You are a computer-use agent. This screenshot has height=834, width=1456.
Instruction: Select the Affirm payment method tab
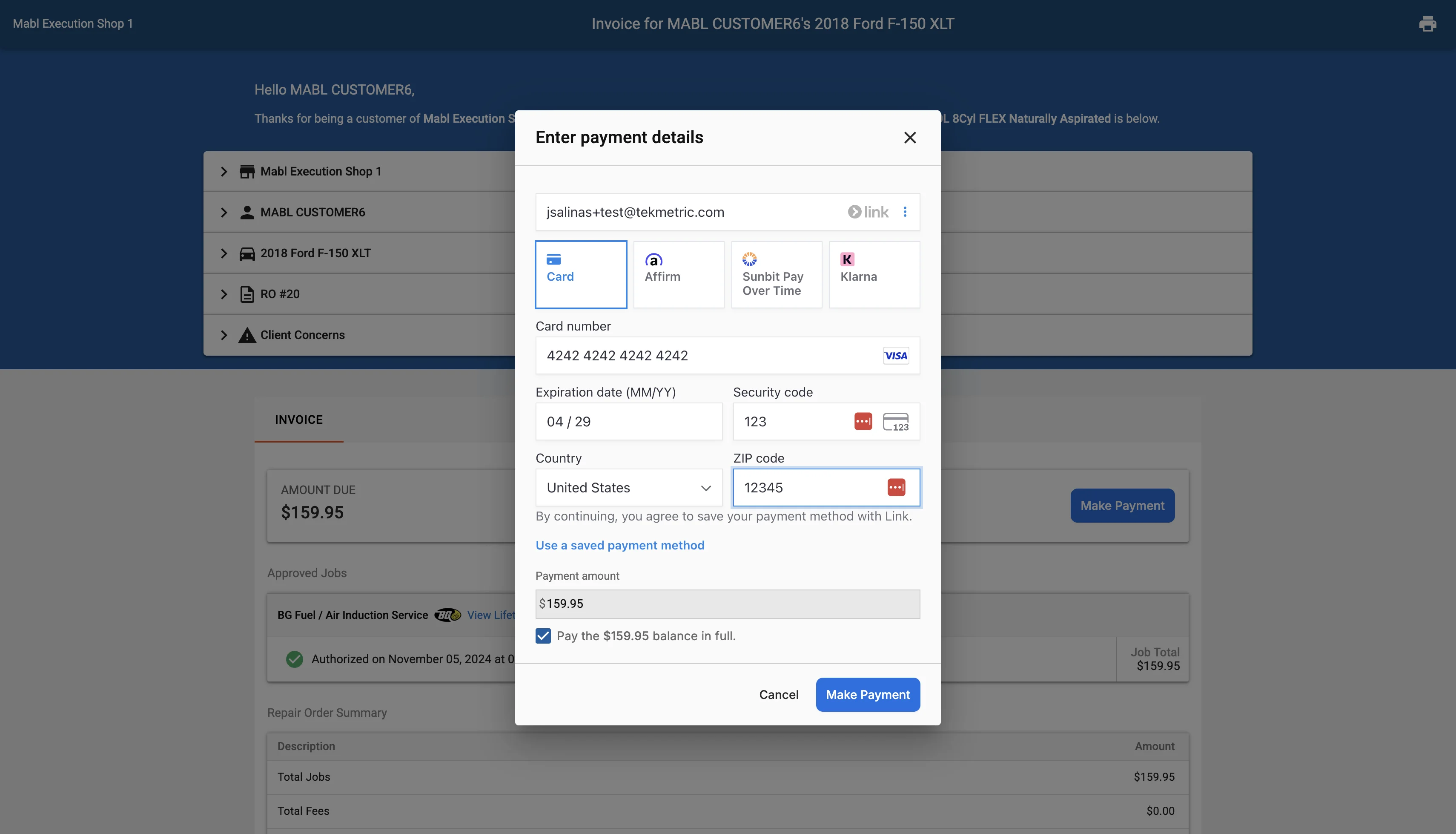coord(678,274)
